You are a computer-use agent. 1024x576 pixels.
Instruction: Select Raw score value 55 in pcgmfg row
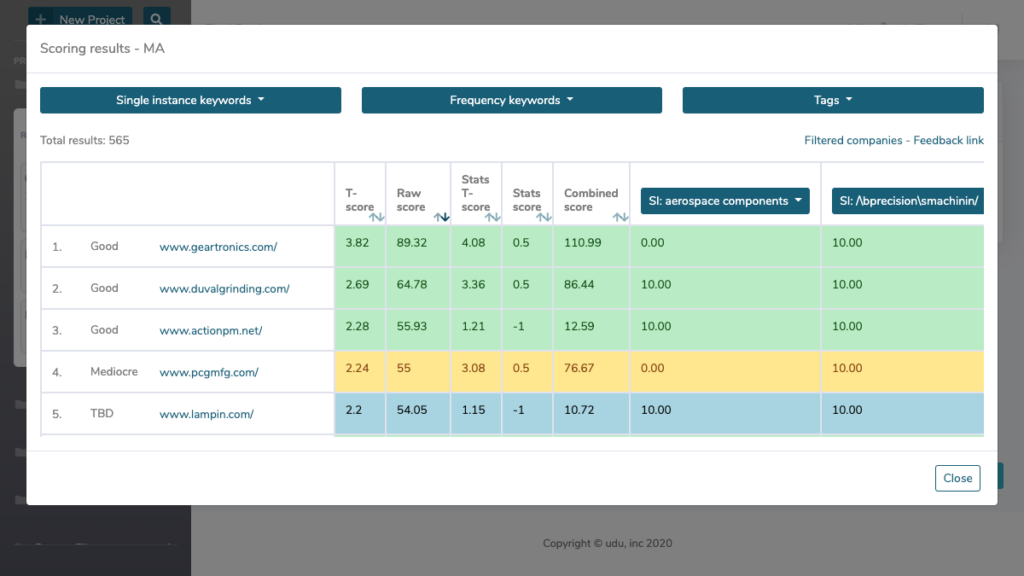pos(404,368)
